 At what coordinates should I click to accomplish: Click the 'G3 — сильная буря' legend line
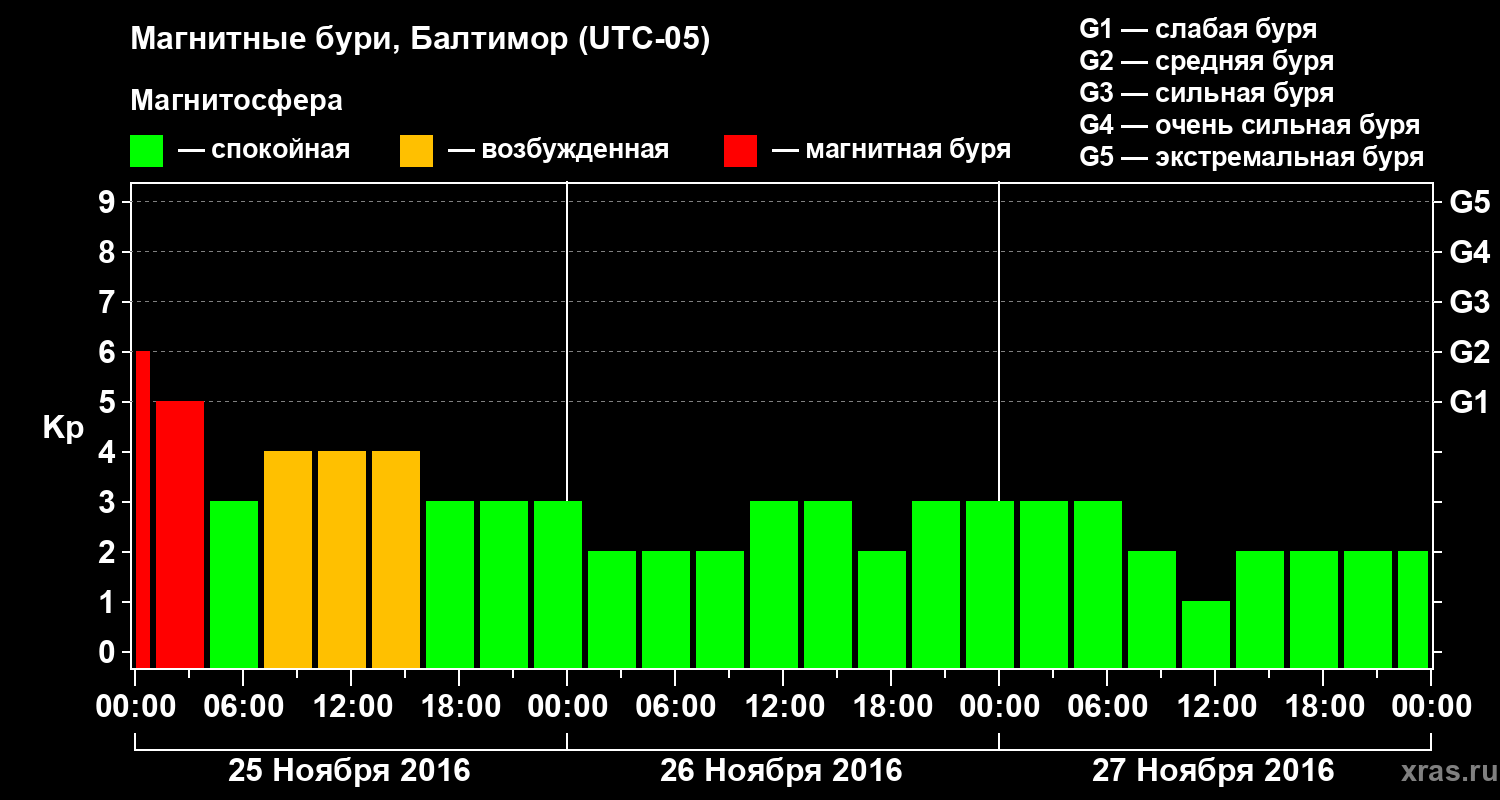click(1207, 93)
